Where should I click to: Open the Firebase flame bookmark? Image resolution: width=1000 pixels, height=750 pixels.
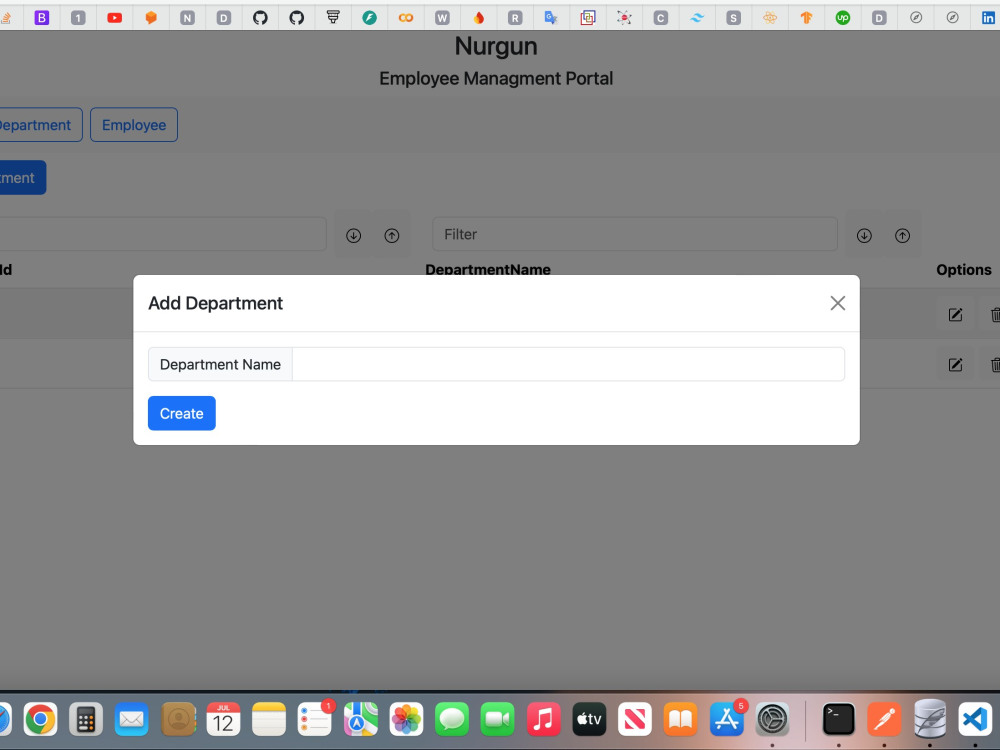click(x=478, y=18)
